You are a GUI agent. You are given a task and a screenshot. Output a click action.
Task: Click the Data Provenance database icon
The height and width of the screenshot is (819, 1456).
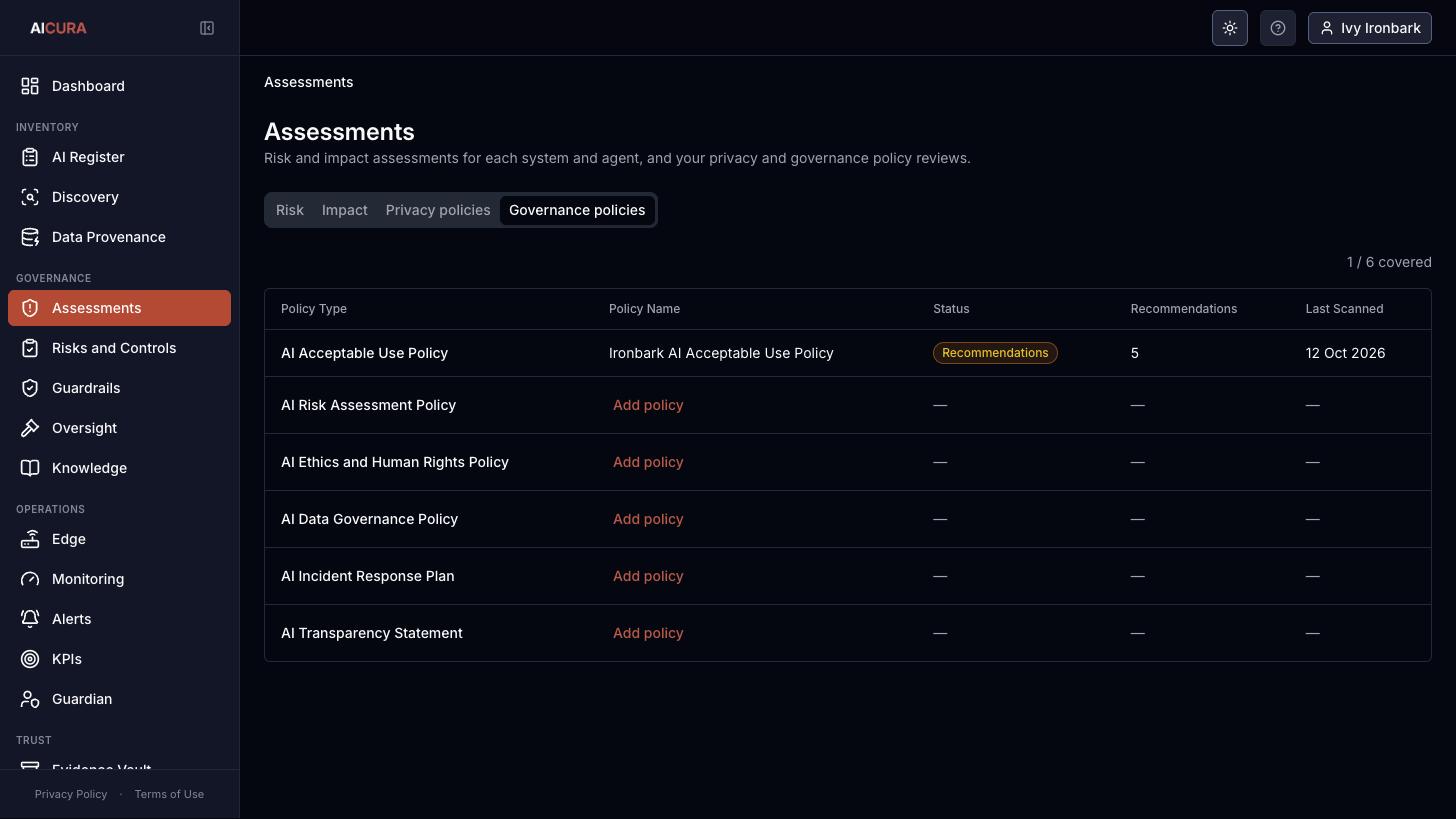click(x=30, y=237)
